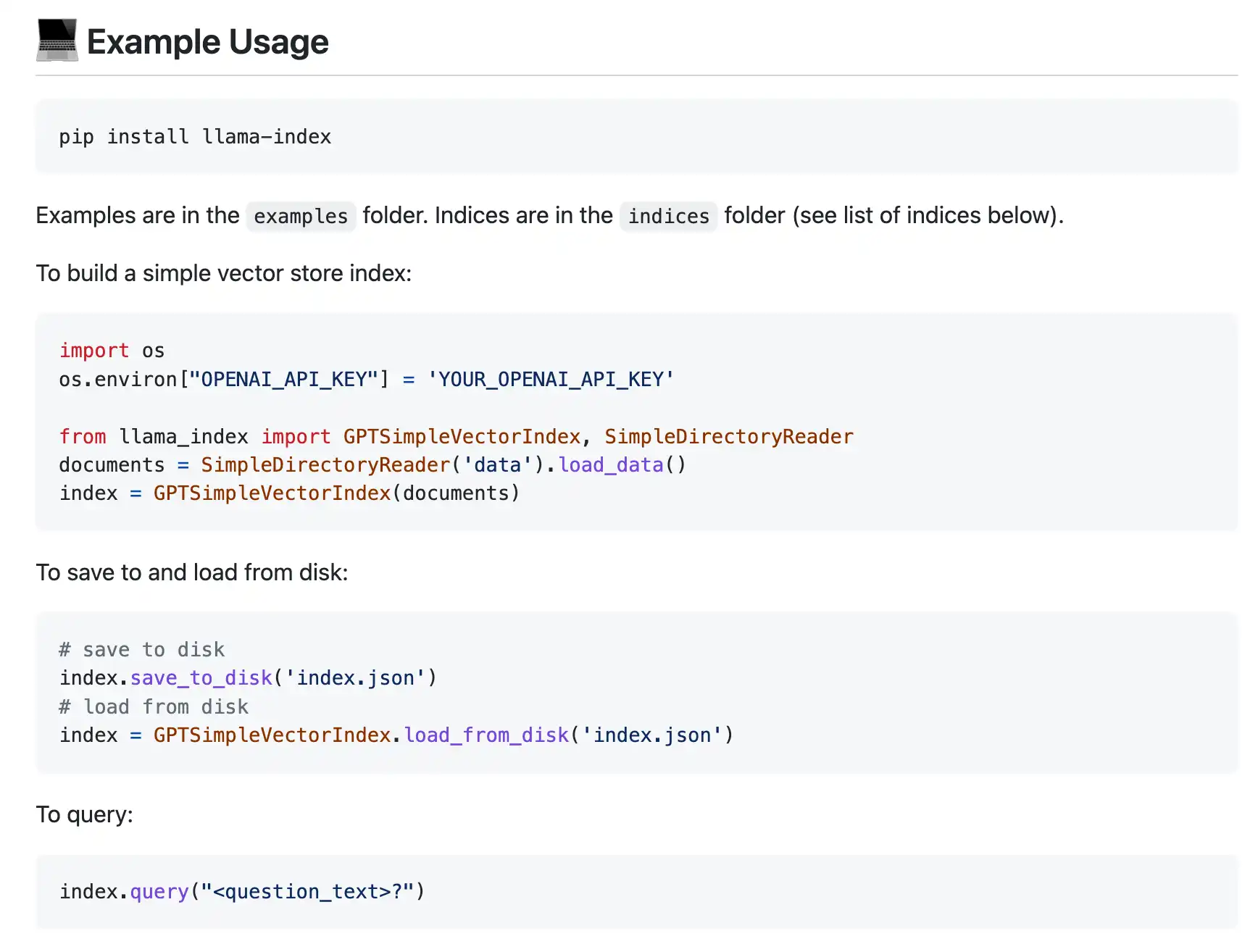1258x952 pixels.
Task: Click the inline code word indices
Action: click(x=668, y=216)
